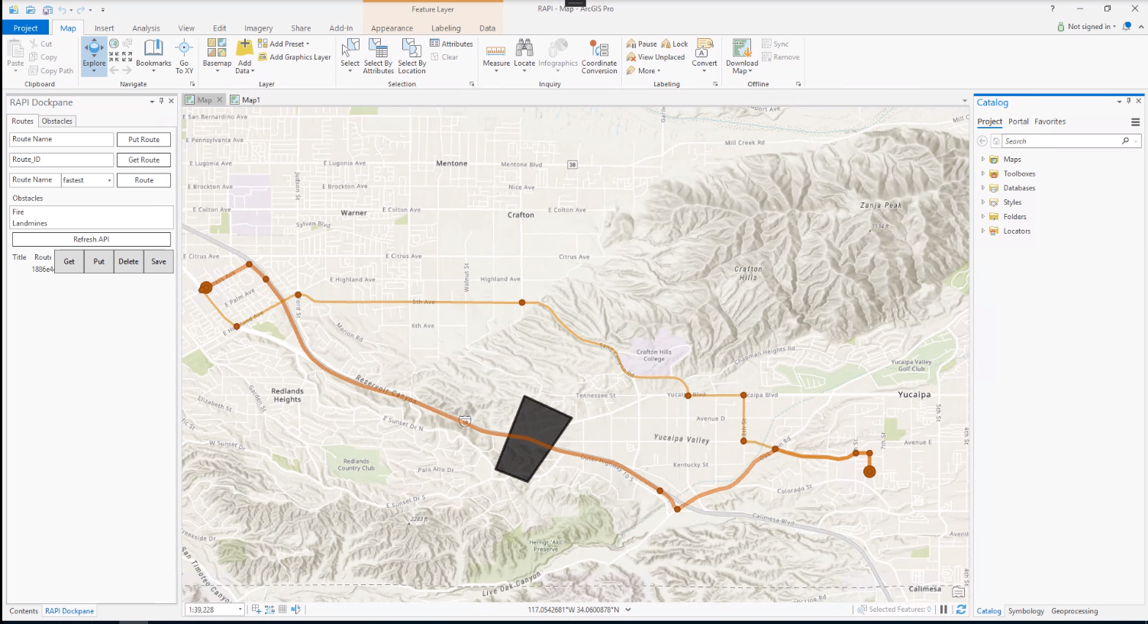This screenshot has height=624, width=1148.
Task: Click the Delete button in RAPI Dockpane
Action: 128,261
